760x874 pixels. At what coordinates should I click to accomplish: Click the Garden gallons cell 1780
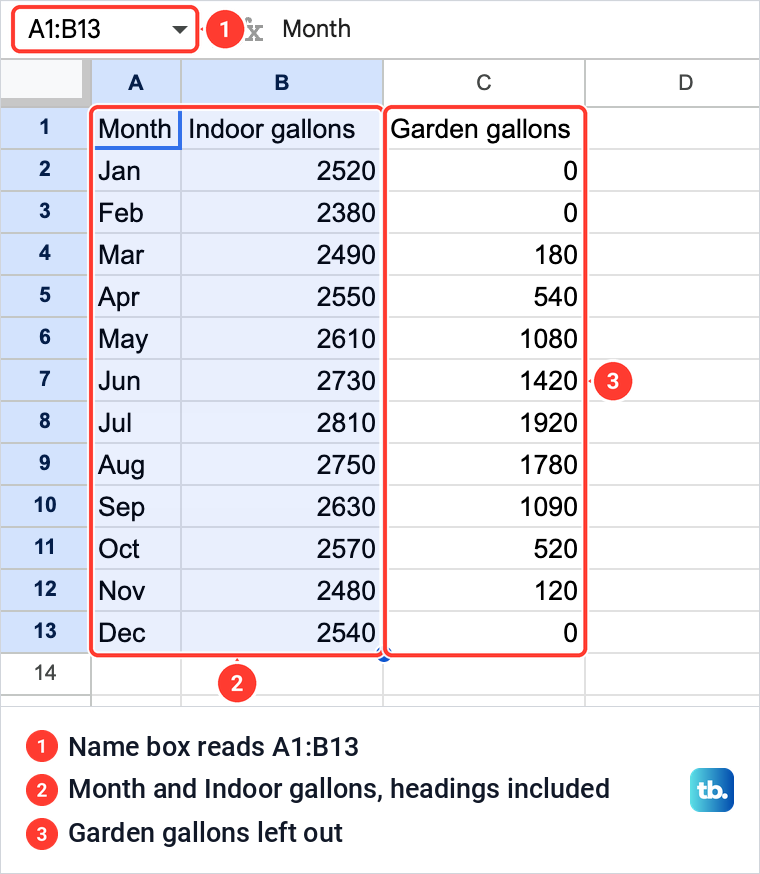484,464
